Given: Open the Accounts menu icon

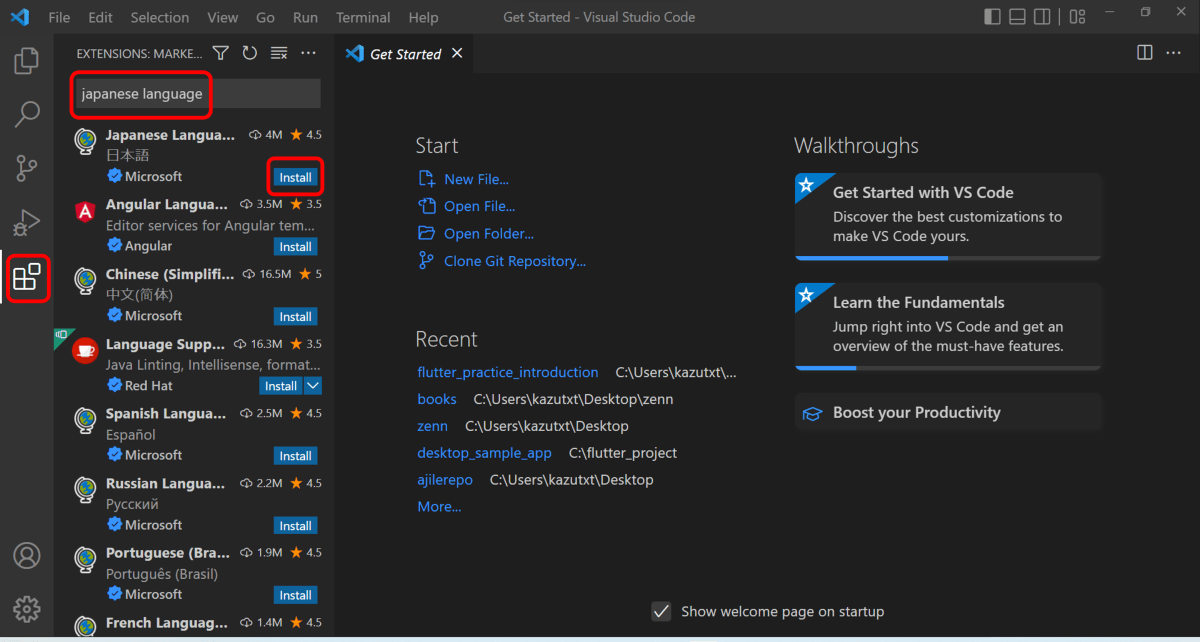Looking at the screenshot, I should click(27, 555).
